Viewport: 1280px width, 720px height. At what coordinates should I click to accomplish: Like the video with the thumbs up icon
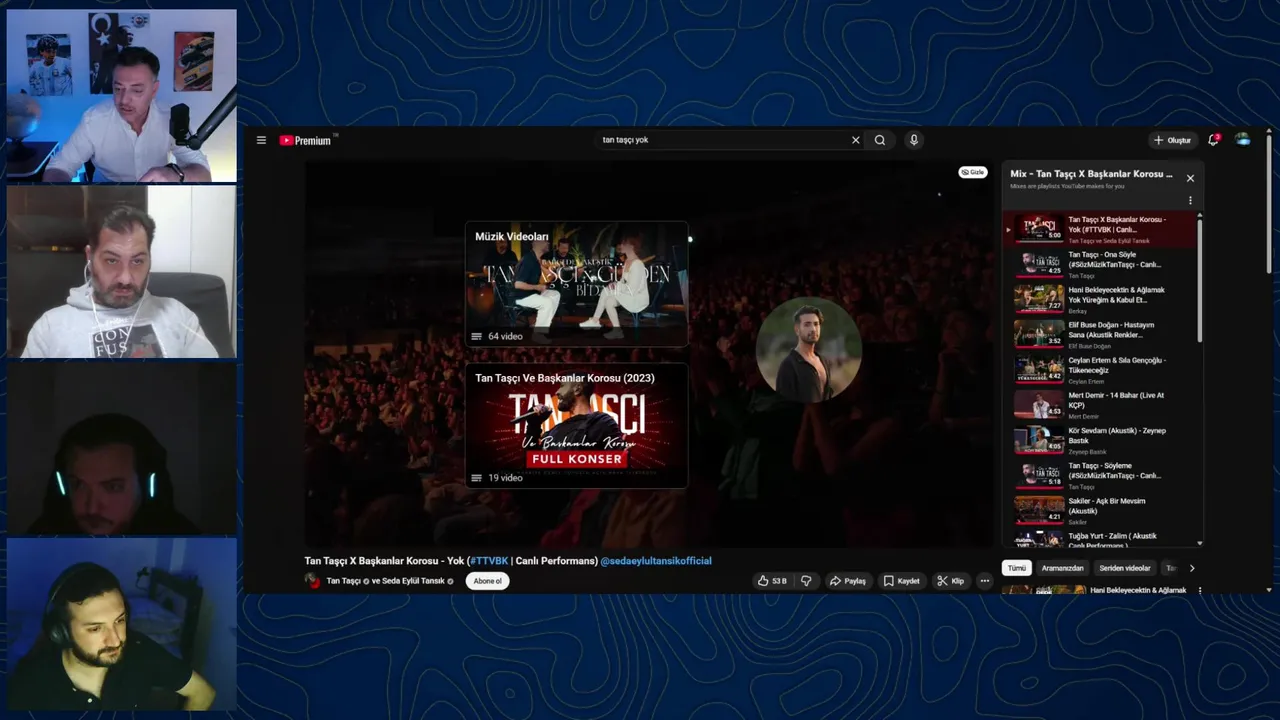tap(763, 581)
